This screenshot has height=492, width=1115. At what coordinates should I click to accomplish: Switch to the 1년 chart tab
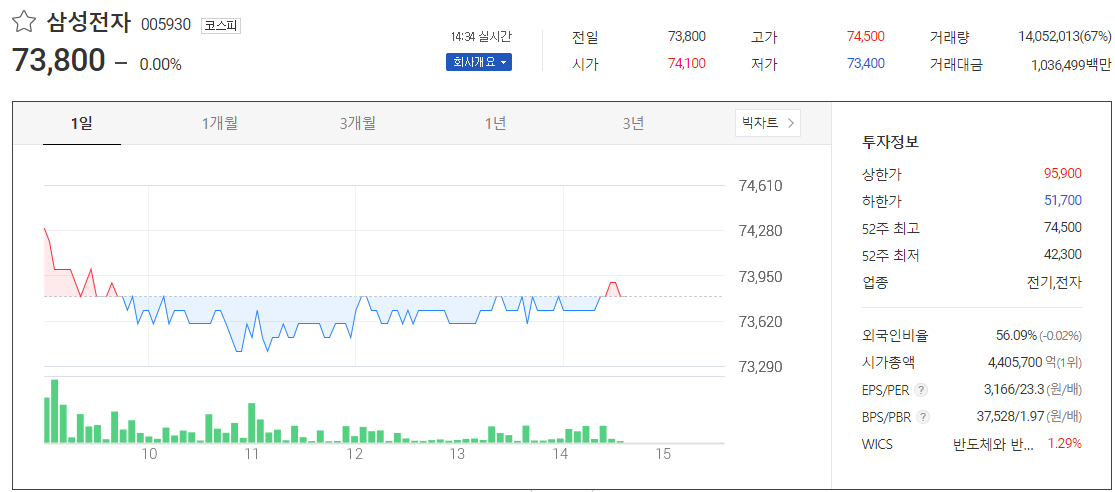(x=496, y=123)
